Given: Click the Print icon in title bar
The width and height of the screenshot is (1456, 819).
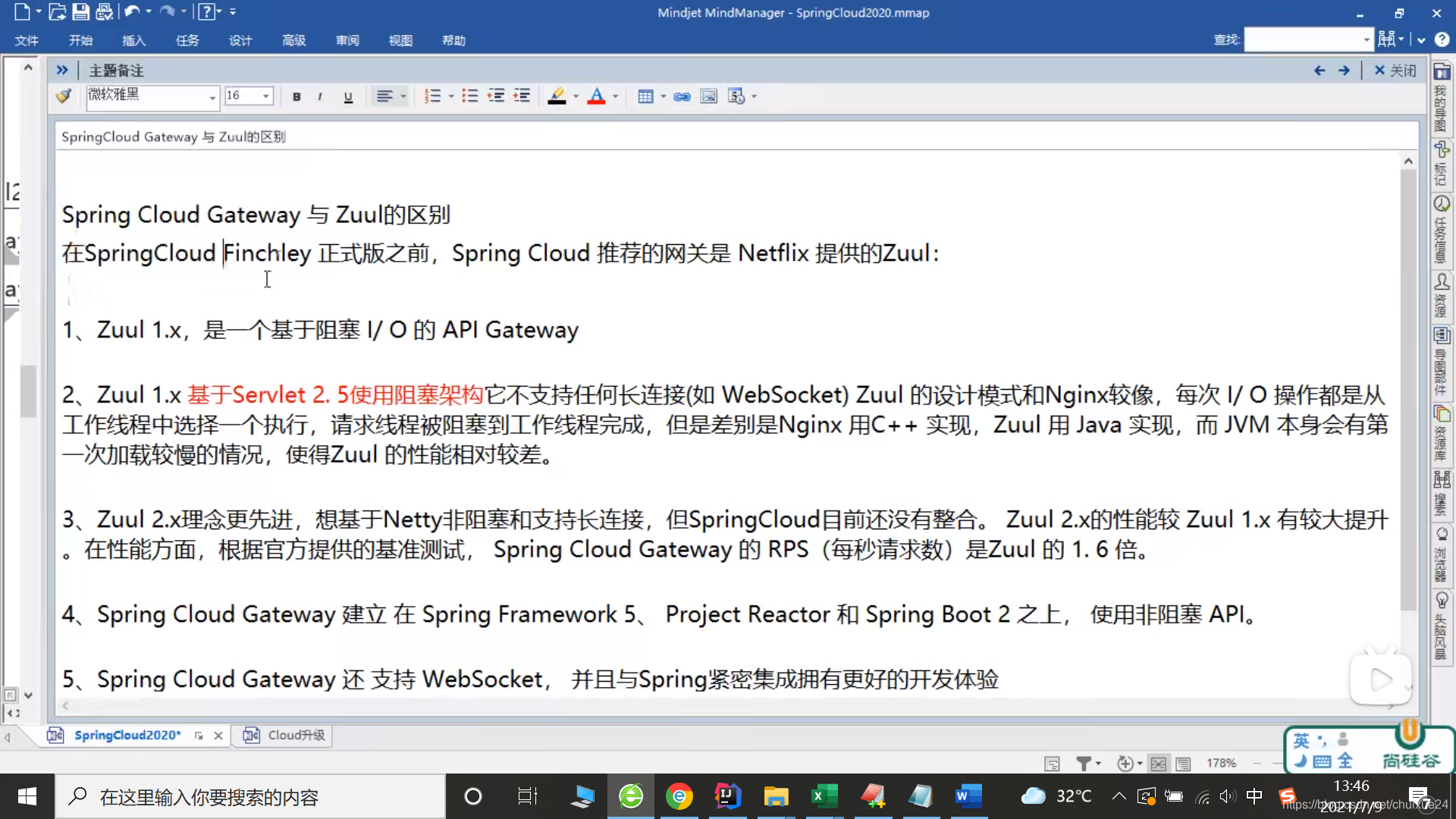Looking at the screenshot, I should pyautogui.click(x=105, y=12).
